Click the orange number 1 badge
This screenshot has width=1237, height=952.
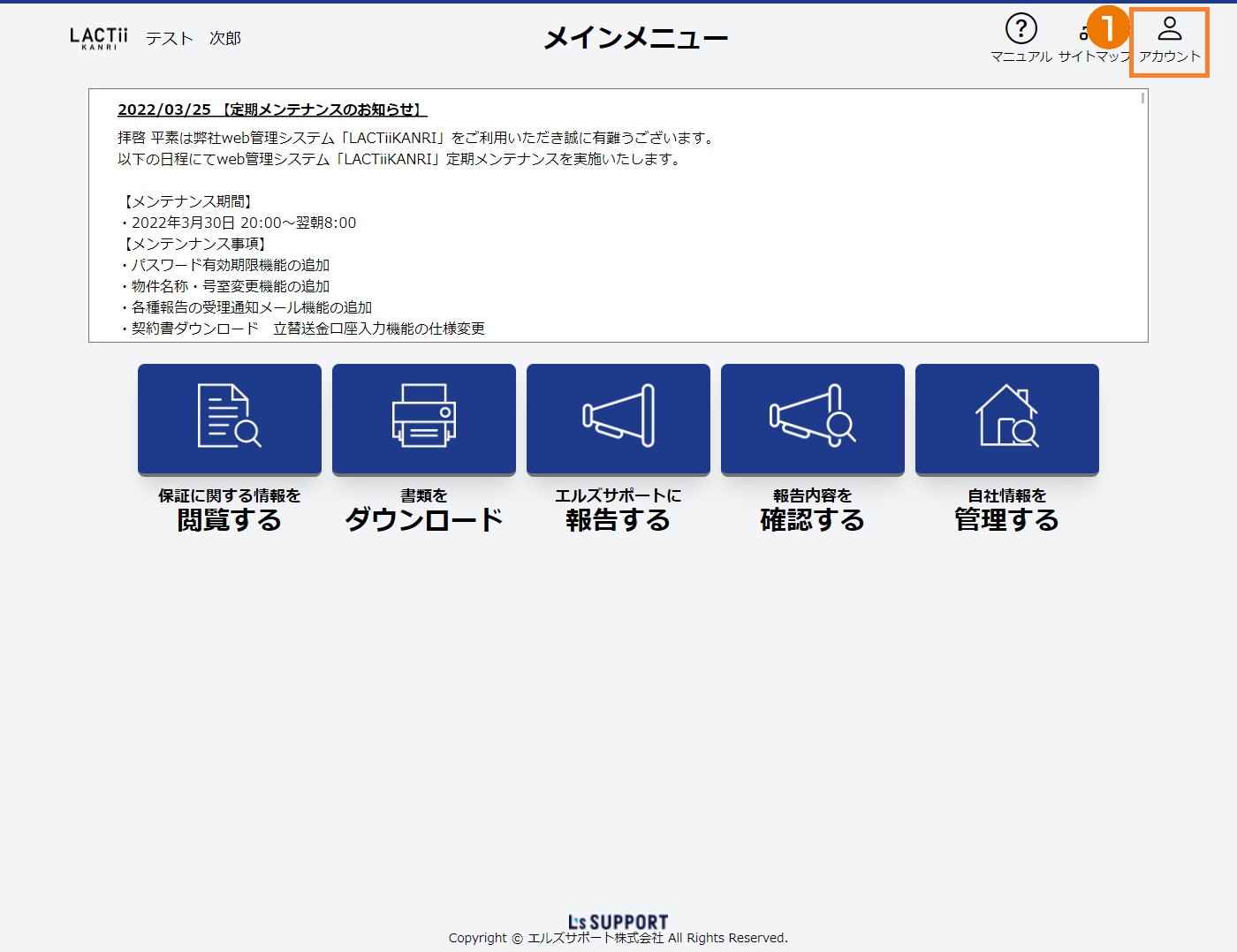coord(1107,28)
